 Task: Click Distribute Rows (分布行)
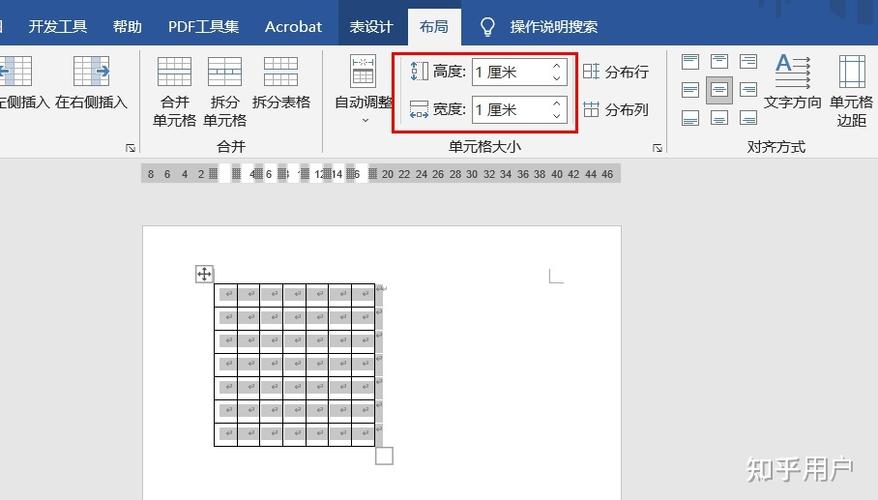coord(615,72)
